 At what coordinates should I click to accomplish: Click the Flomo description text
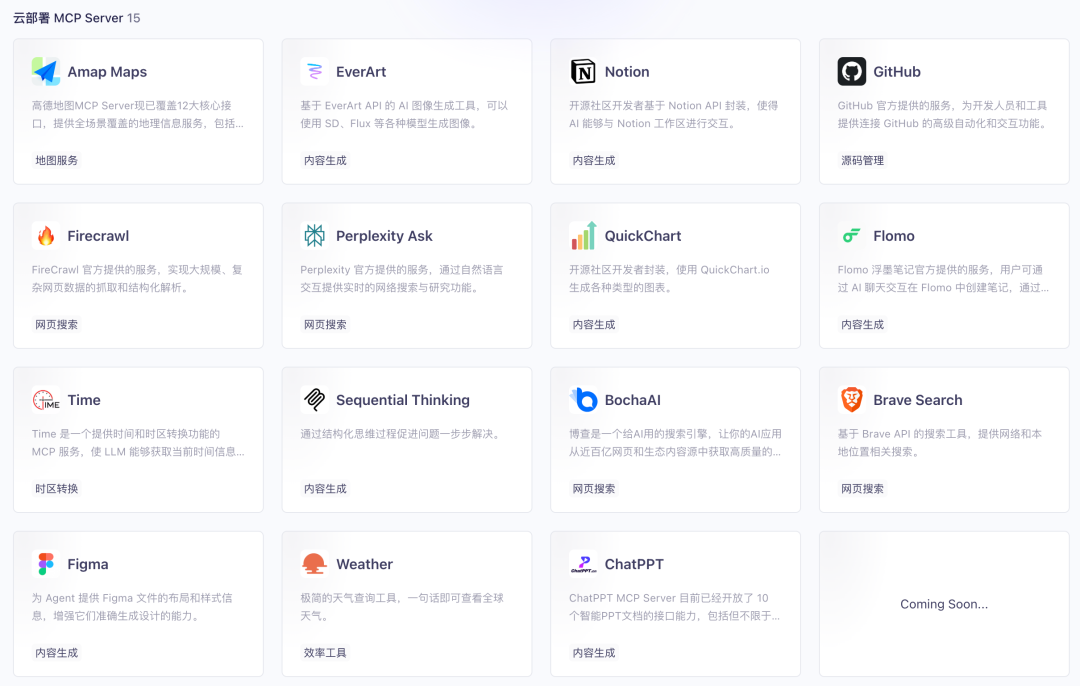click(x=943, y=278)
